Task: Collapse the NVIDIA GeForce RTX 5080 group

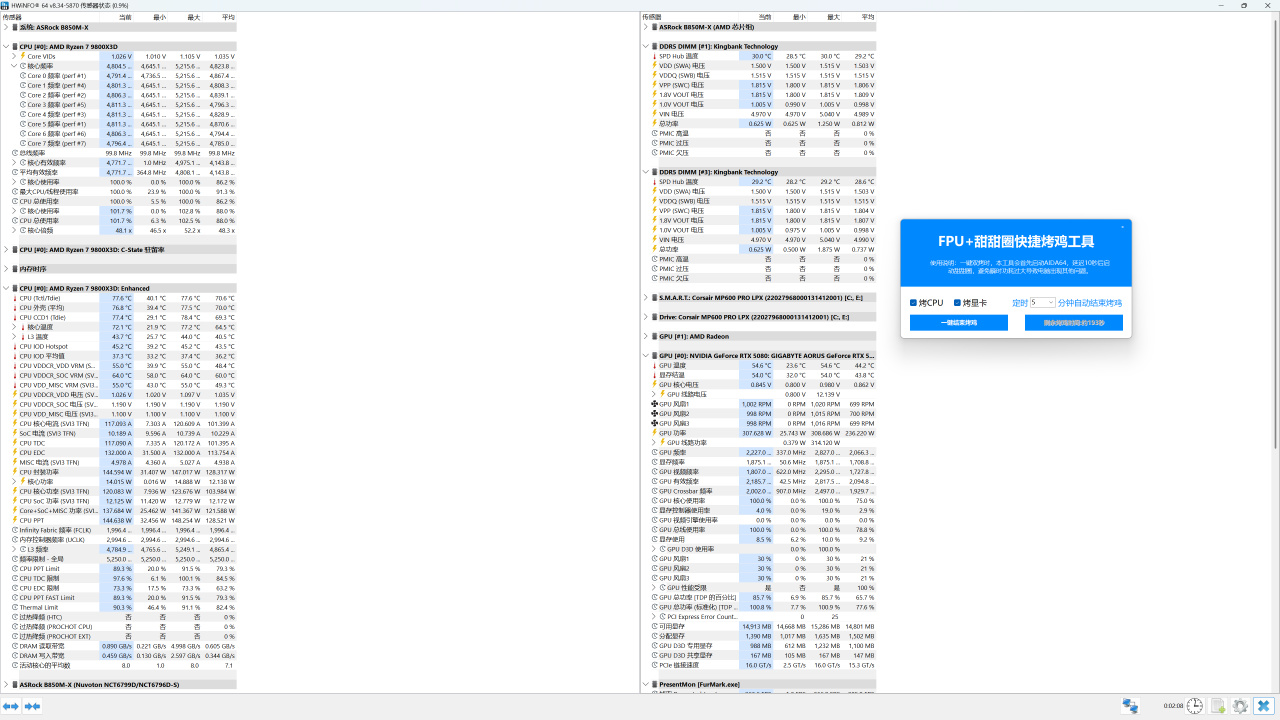Action: coord(645,355)
